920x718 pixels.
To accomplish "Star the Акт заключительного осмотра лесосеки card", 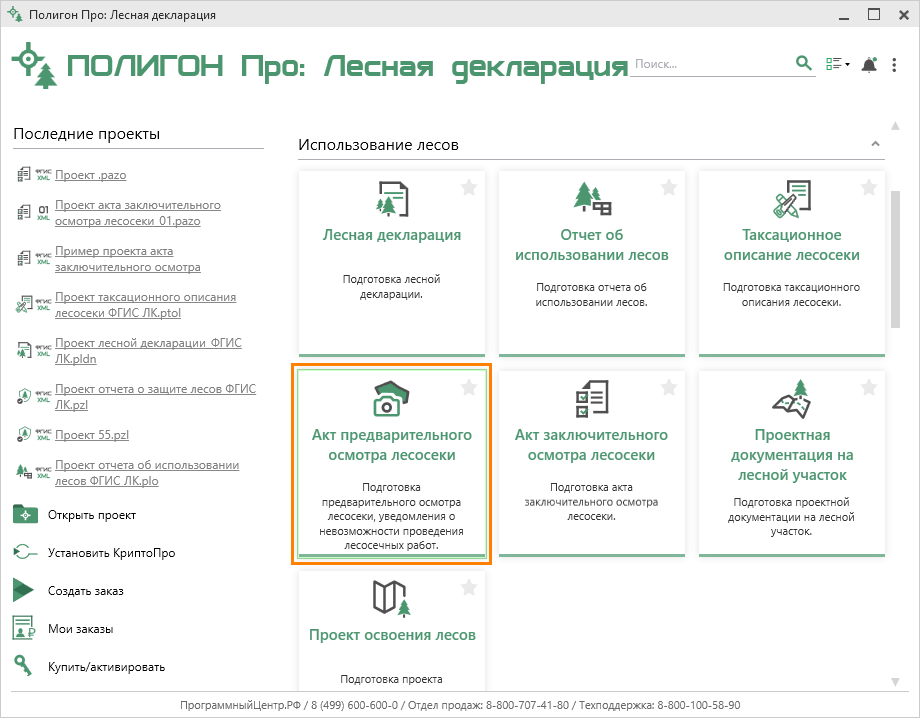I will (x=669, y=387).
